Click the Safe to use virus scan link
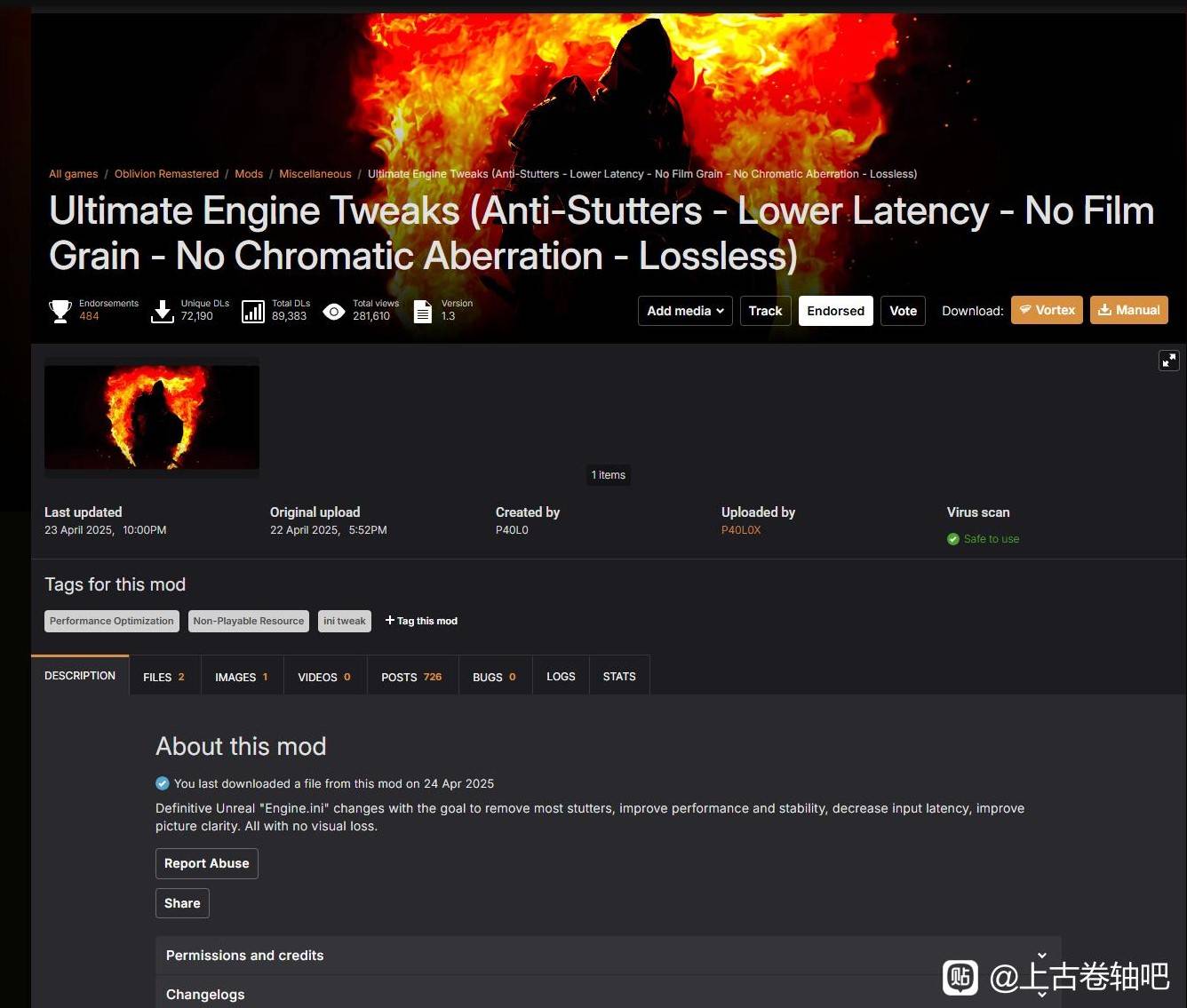 pos(992,539)
